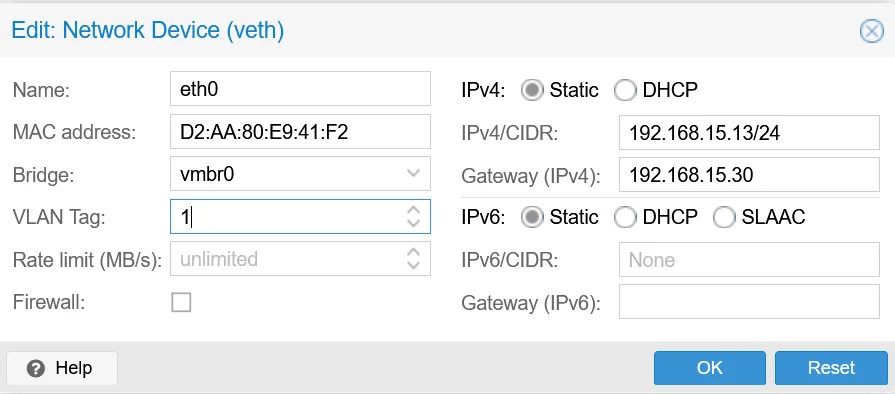Click the Reset button

pyautogui.click(x=831, y=368)
